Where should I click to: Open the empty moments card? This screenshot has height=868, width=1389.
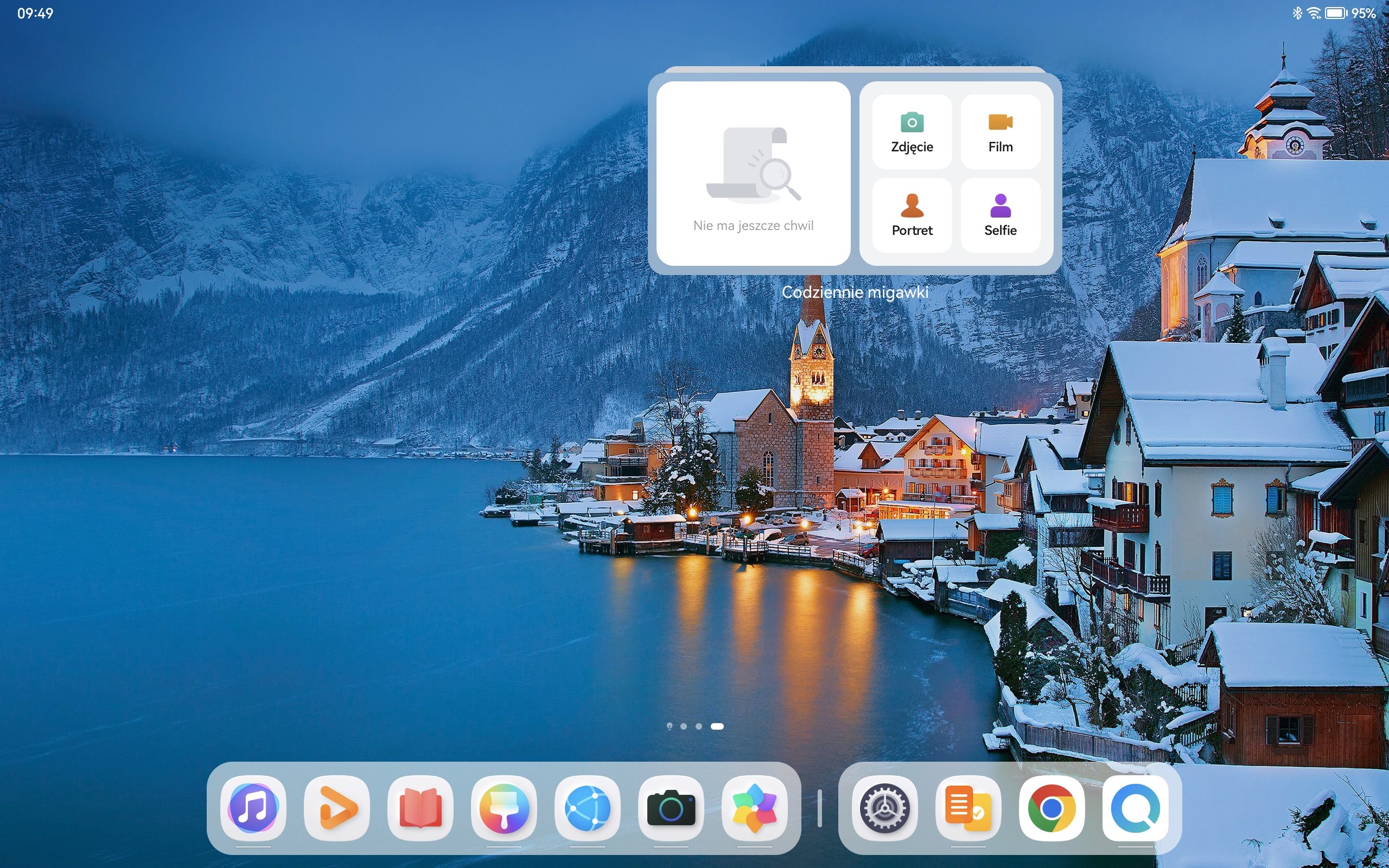point(753,174)
